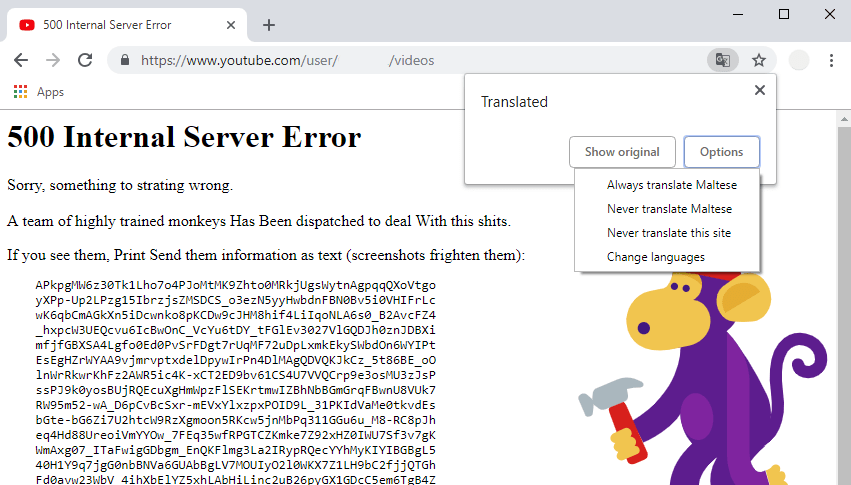Click error code line starting wK6qbCmAGkXn

click(x=236, y=315)
